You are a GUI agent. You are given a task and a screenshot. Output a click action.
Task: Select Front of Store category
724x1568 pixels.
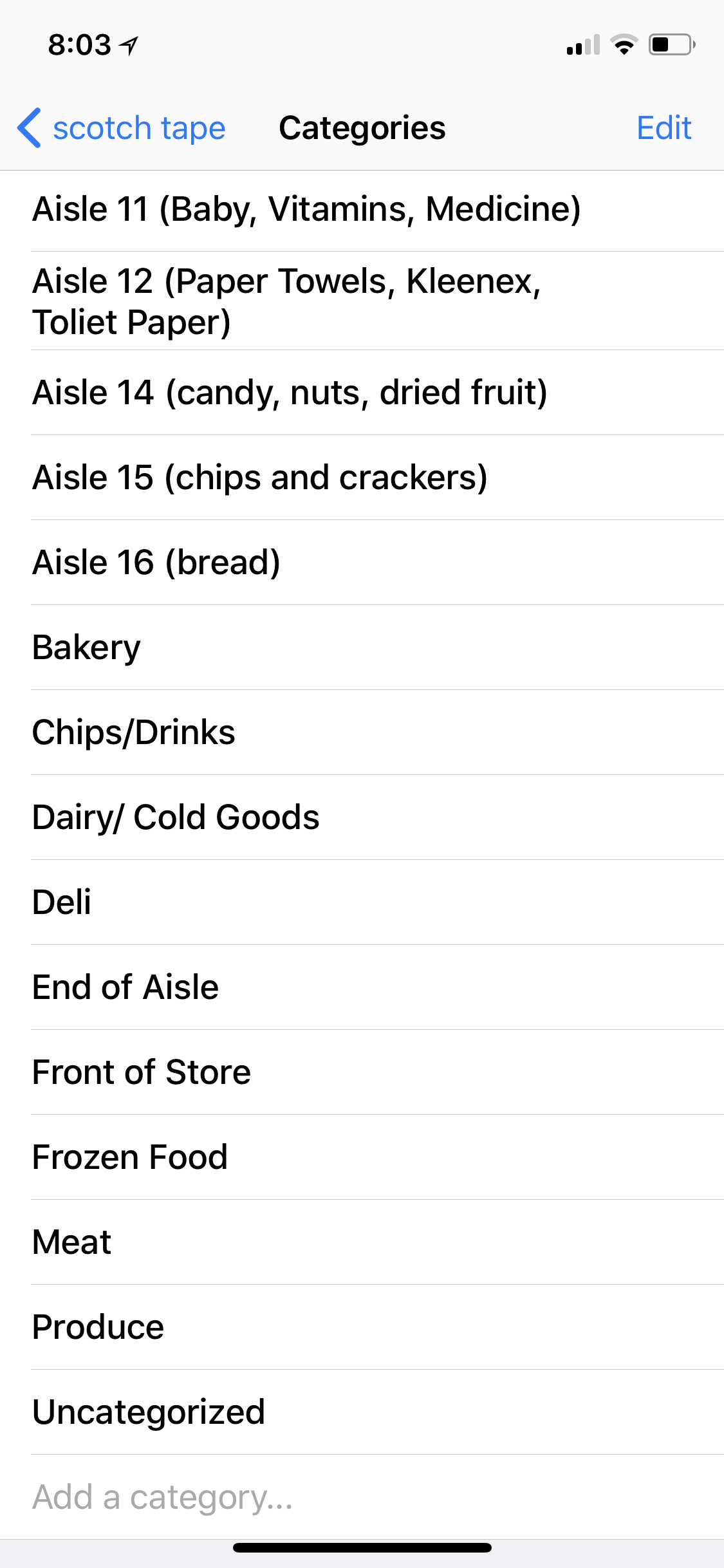point(142,1072)
